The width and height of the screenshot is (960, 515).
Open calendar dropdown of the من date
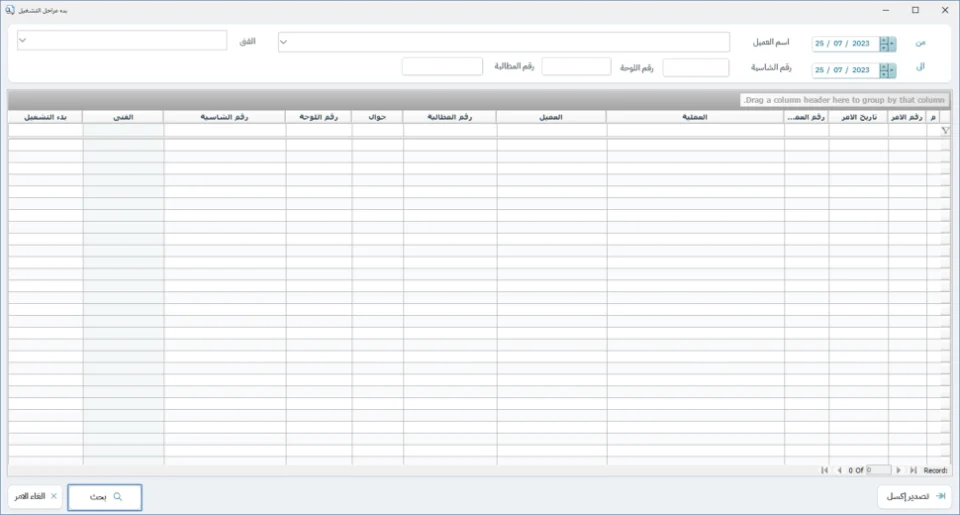tap(892, 43)
